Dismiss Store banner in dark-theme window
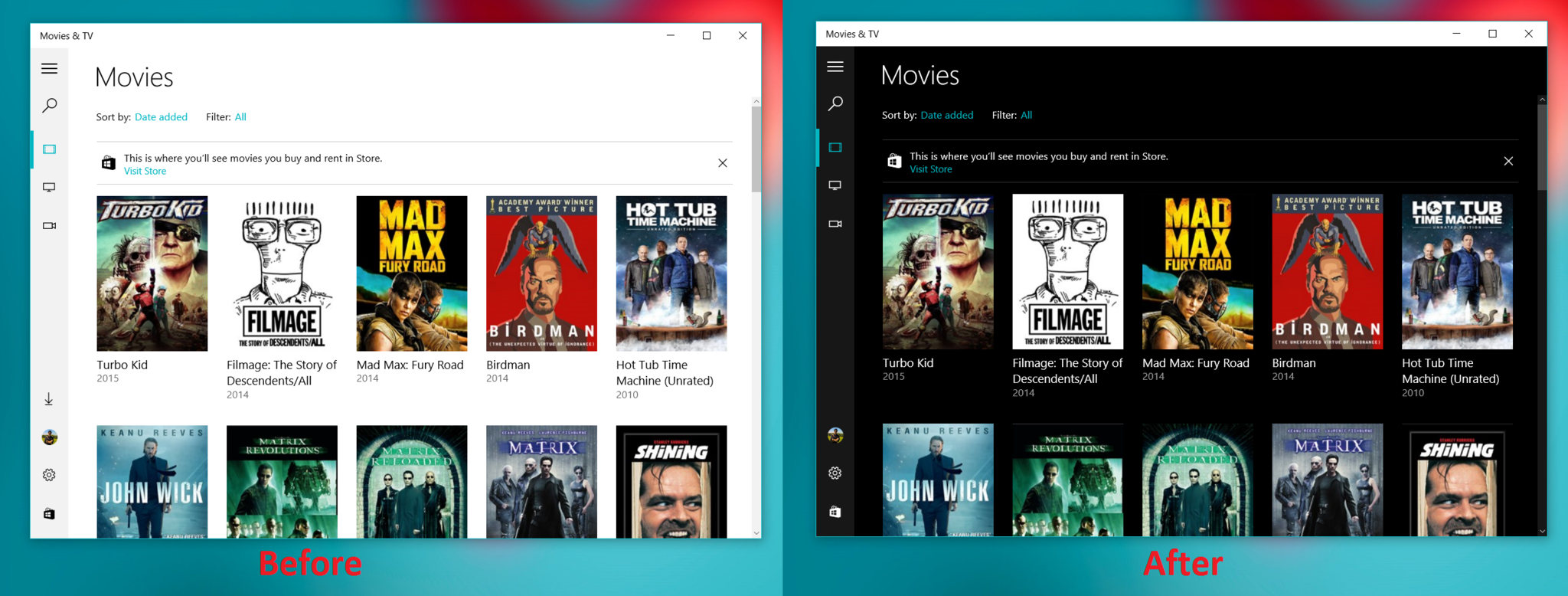Screen dimensions: 1568x596 pyautogui.click(x=1508, y=161)
